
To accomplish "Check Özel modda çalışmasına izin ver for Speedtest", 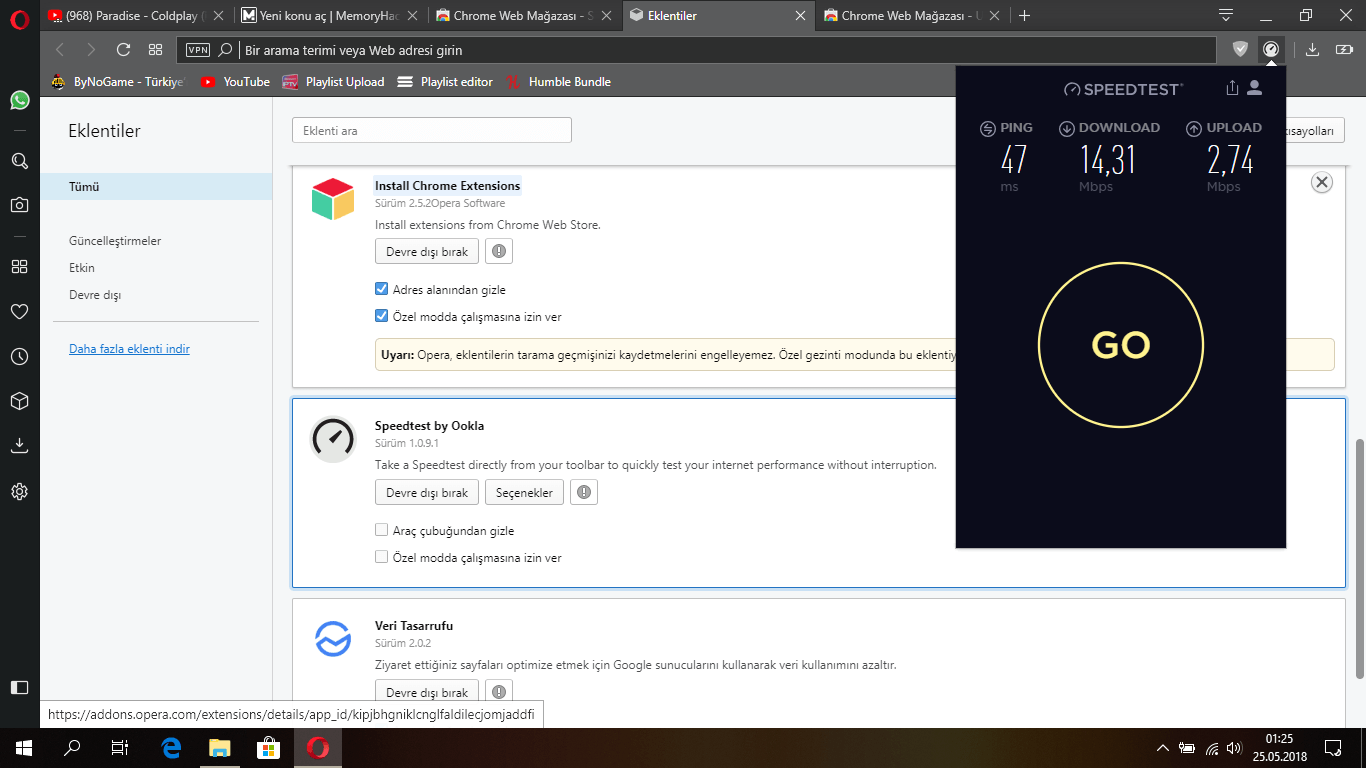I will click(x=381, y=557).
